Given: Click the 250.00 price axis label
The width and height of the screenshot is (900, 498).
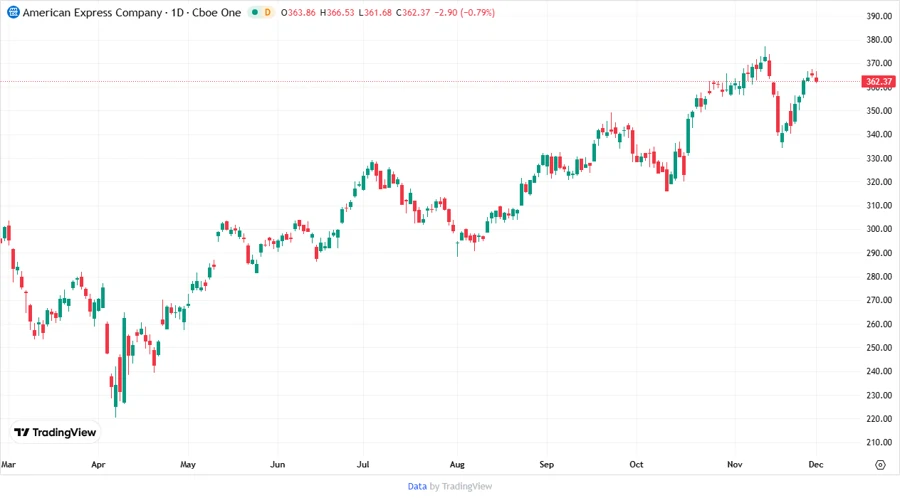Looking at the screenshot, I should tap(879, 348).
